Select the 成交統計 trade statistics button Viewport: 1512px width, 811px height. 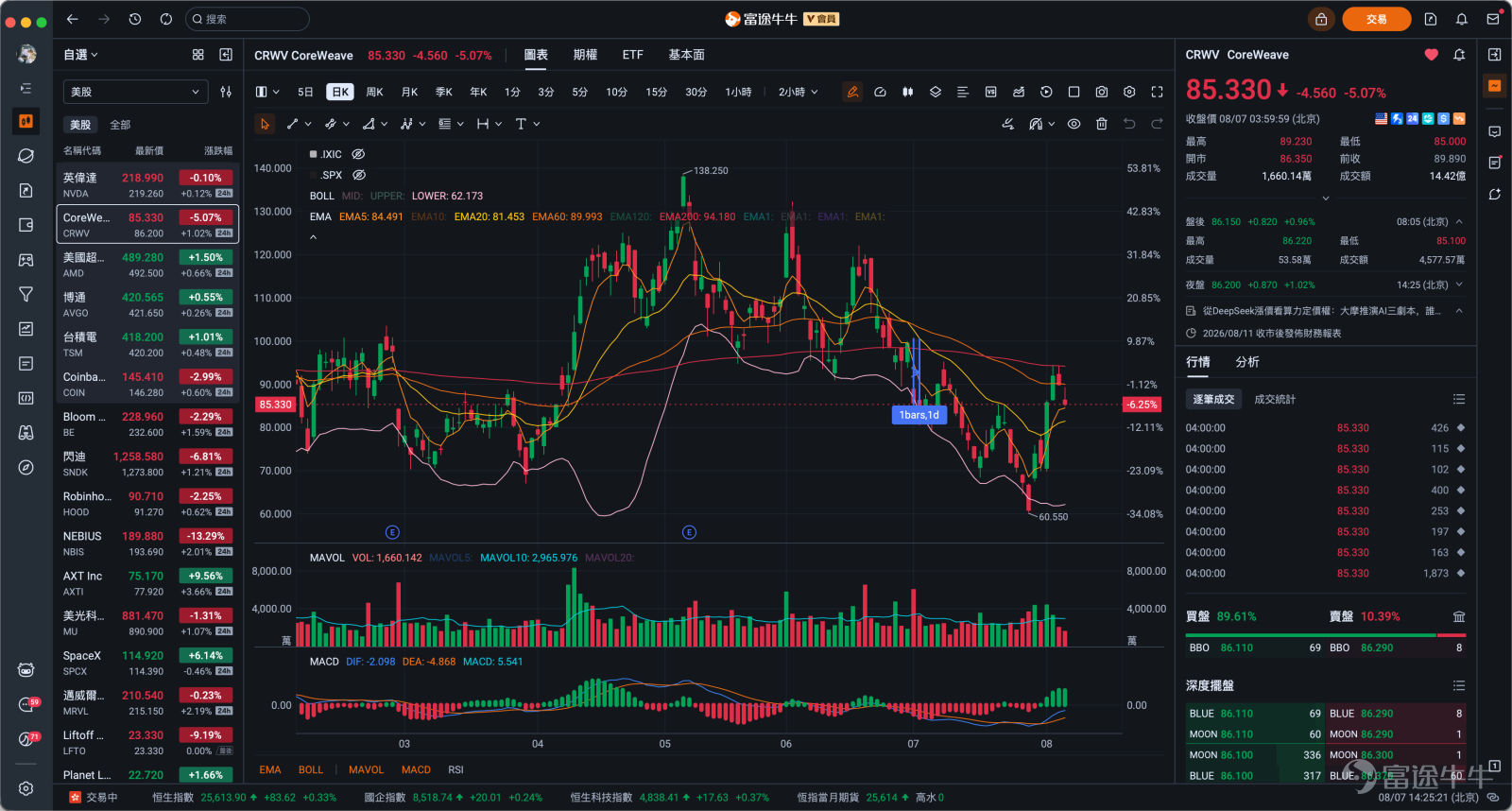1275,399
